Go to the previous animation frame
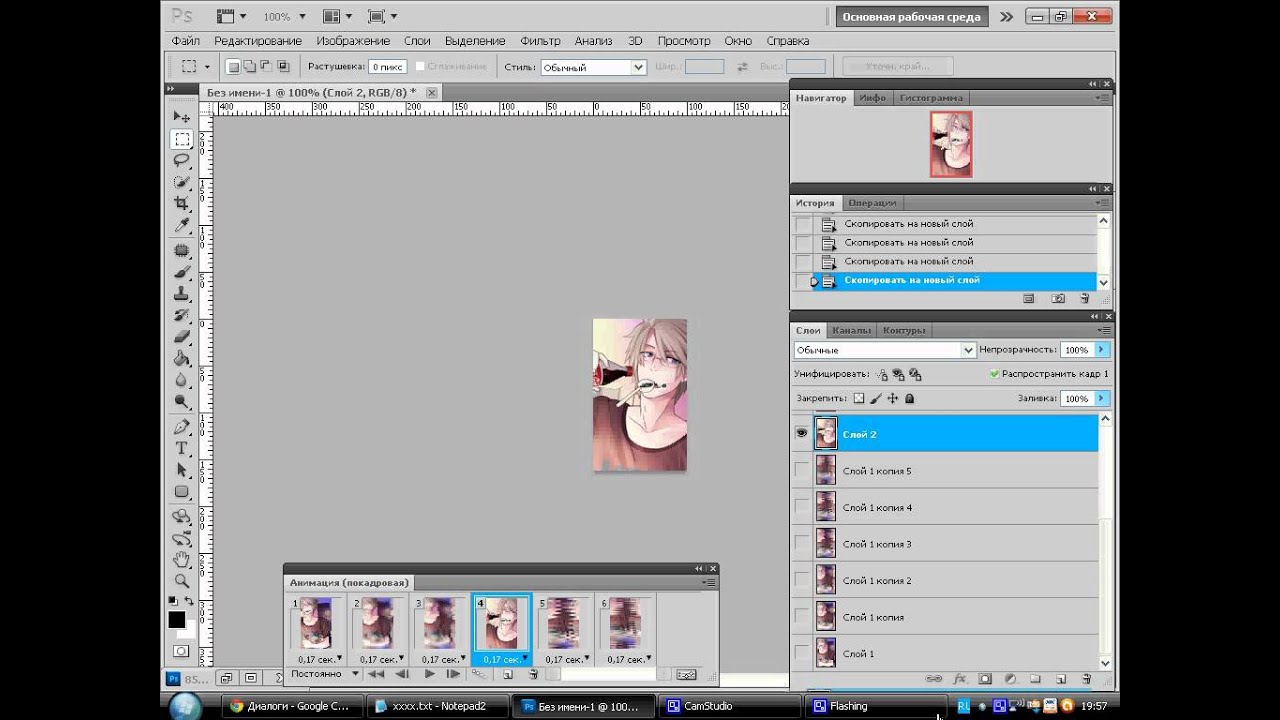Screen dimensions: 1280x720 point(403,675)
